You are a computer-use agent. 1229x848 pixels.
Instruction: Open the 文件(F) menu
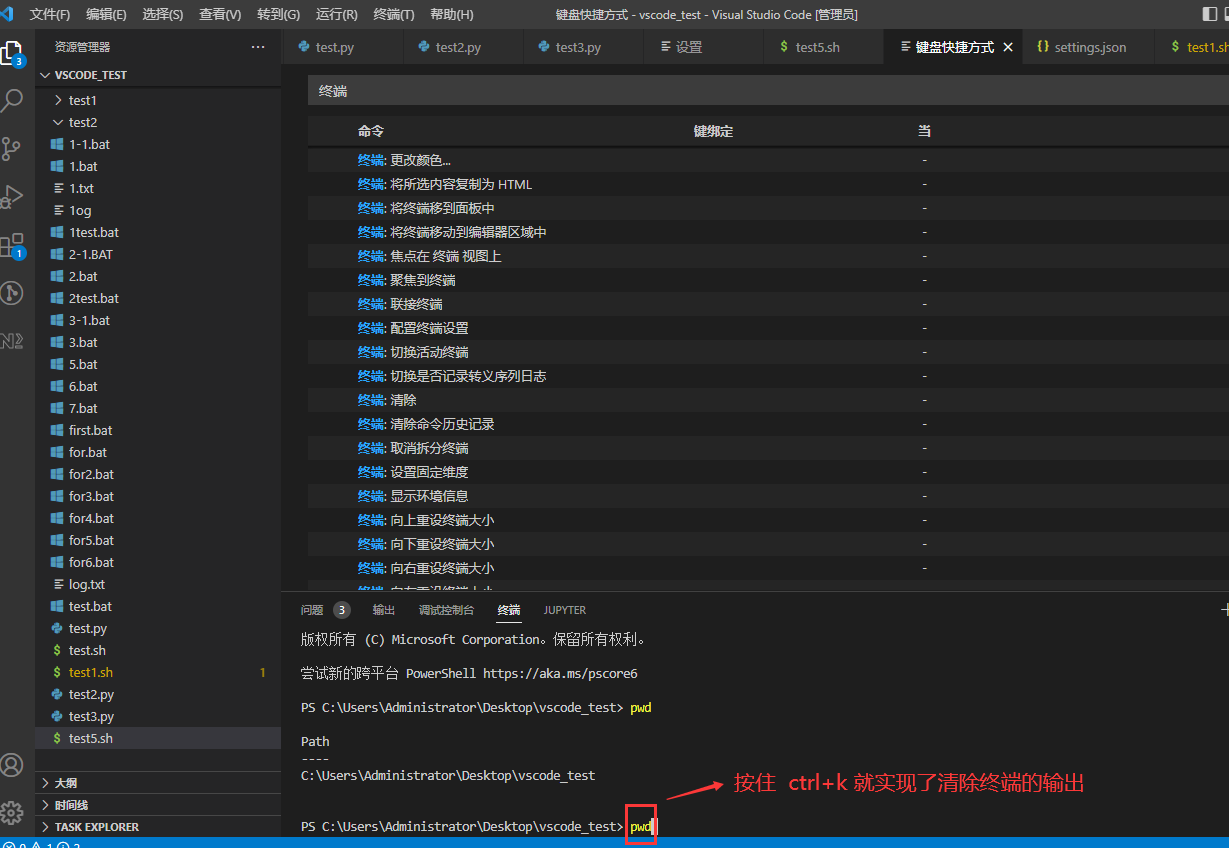50,15
